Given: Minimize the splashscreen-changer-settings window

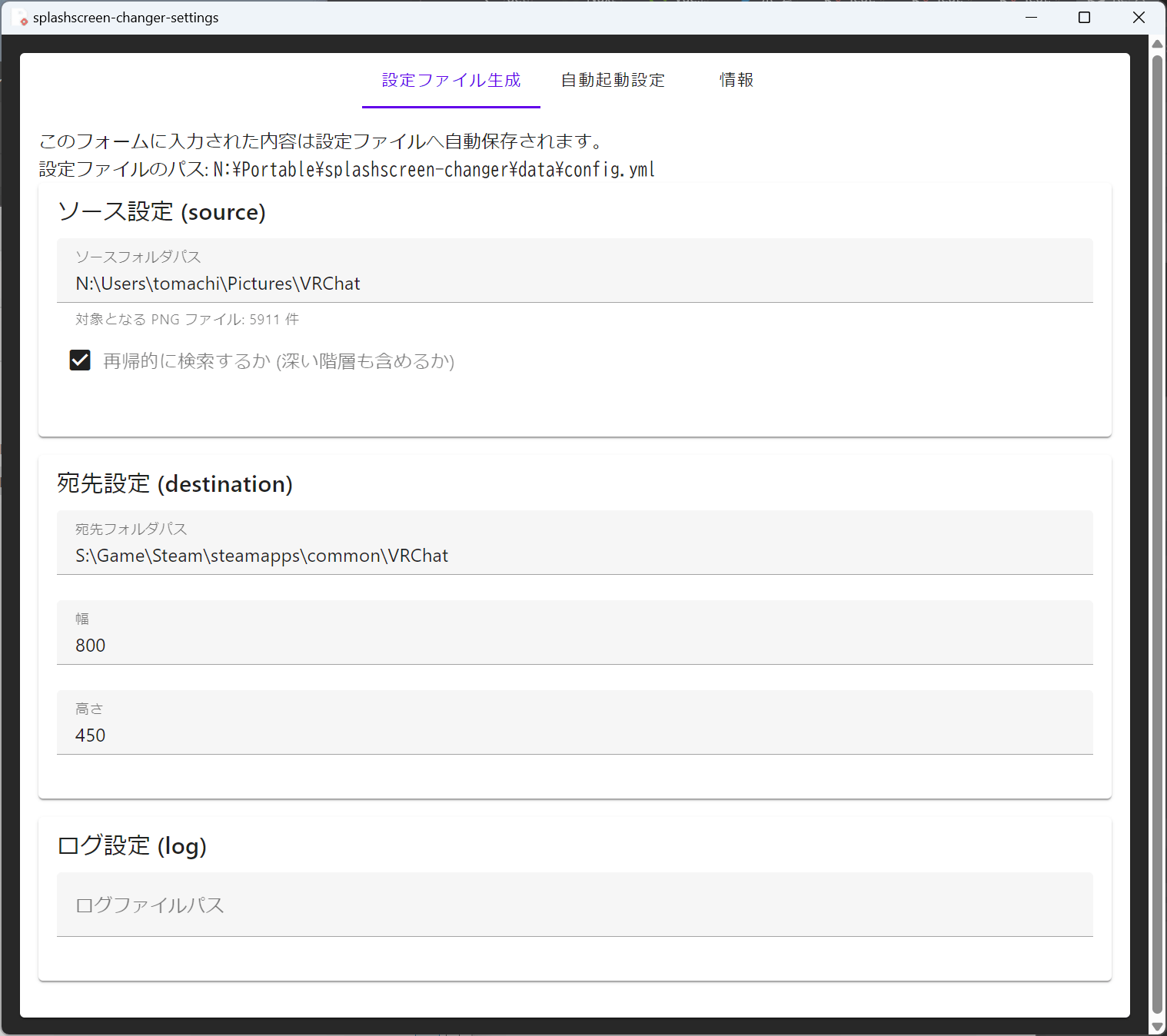Looking at the screenshot, I should click(x=1032, y=18).
